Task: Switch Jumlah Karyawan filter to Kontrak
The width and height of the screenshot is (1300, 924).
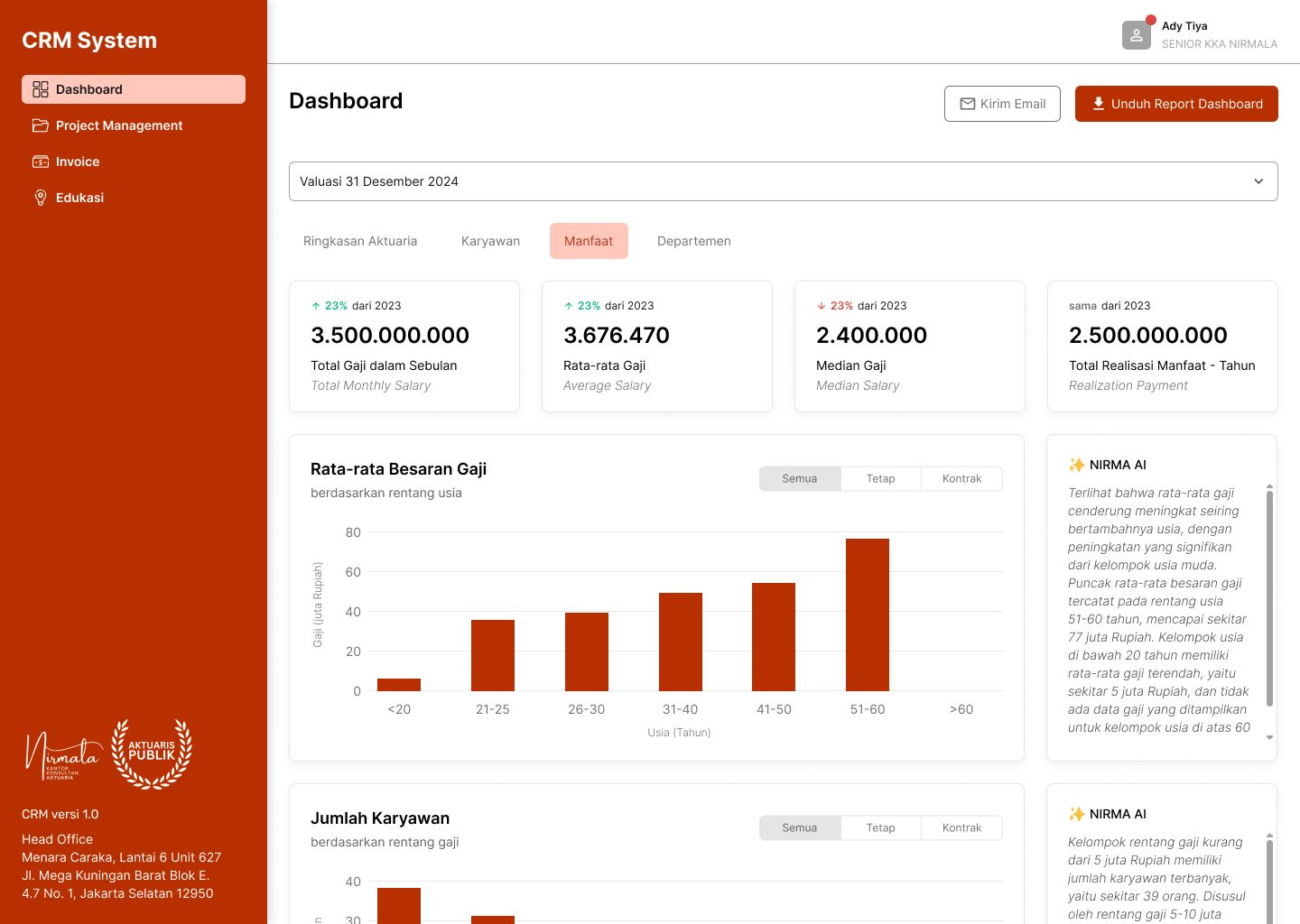Action: [961, 827]
